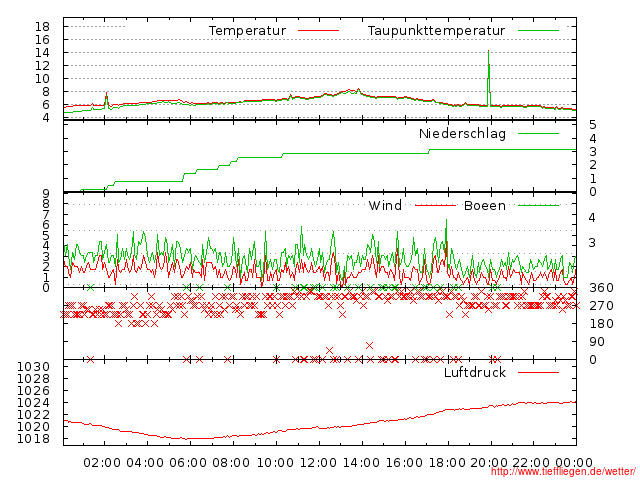
Task: Click the Niederschlag axis value 5
Action: point(593,125)
